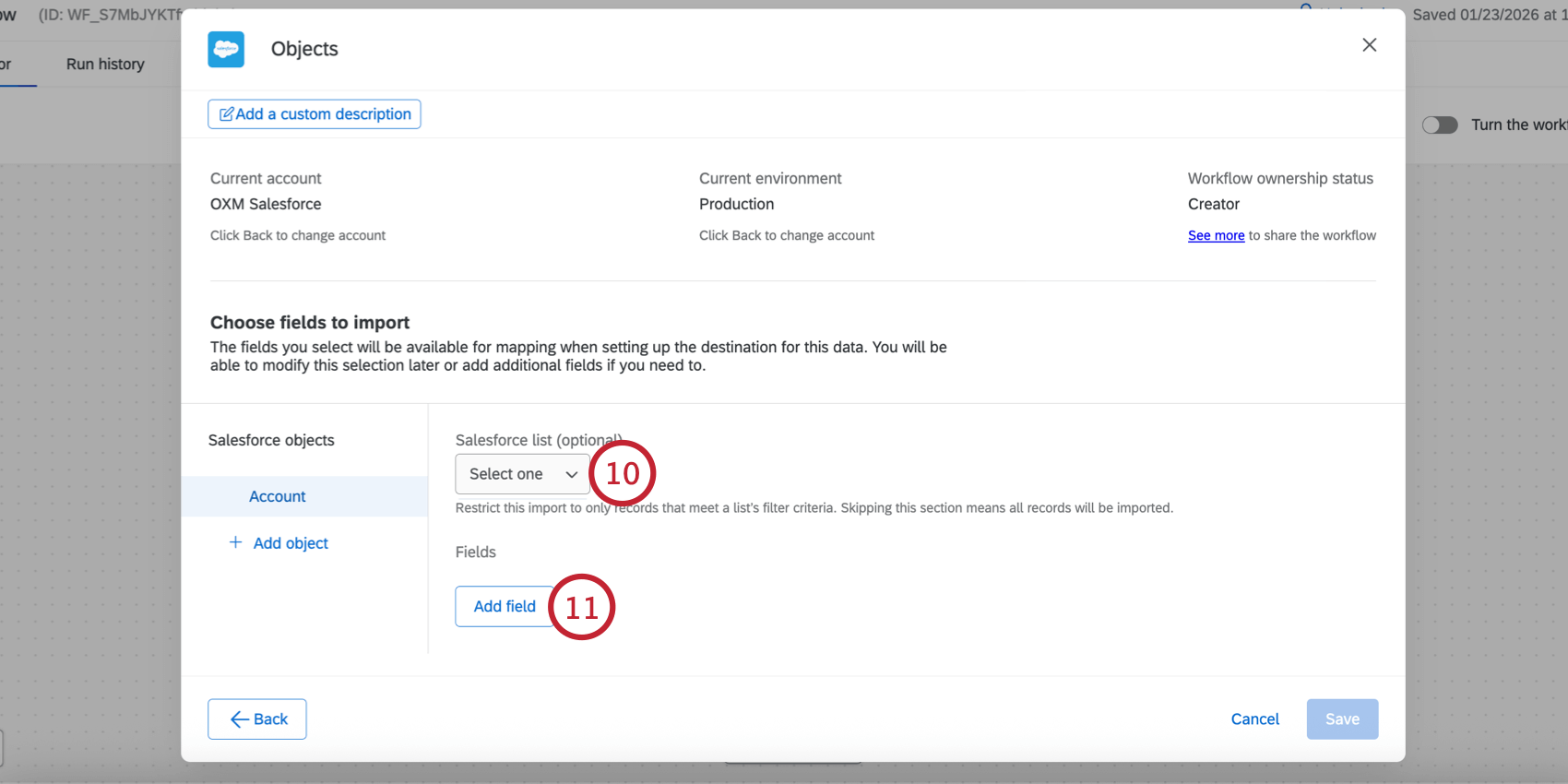Viewport: 1568px width, 784px height.
Task: Click the Salesforce cloud logo icon
Action: click(226, 50)
